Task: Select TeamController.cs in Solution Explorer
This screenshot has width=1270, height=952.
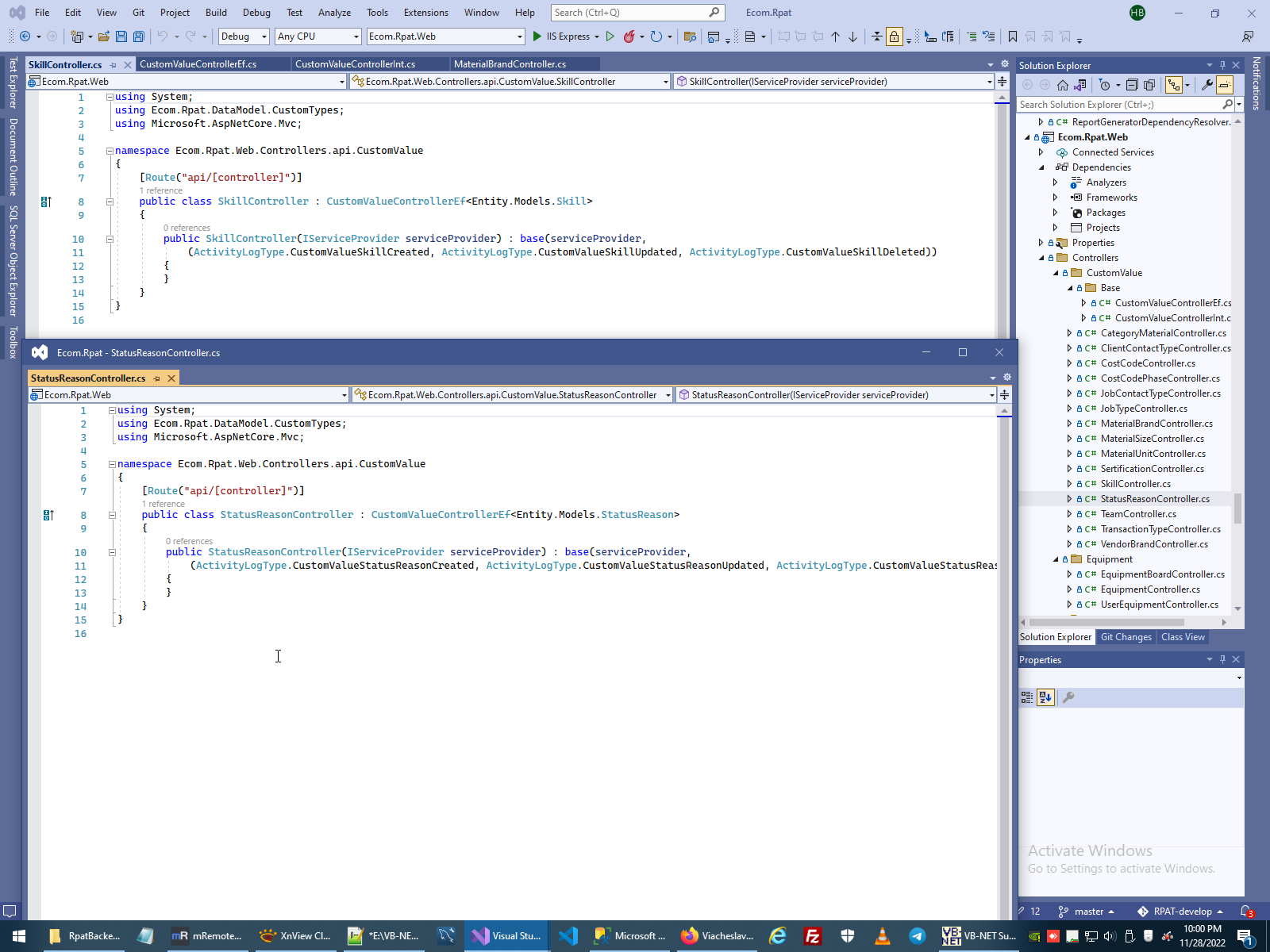Action: click(x=1138, y=514)
